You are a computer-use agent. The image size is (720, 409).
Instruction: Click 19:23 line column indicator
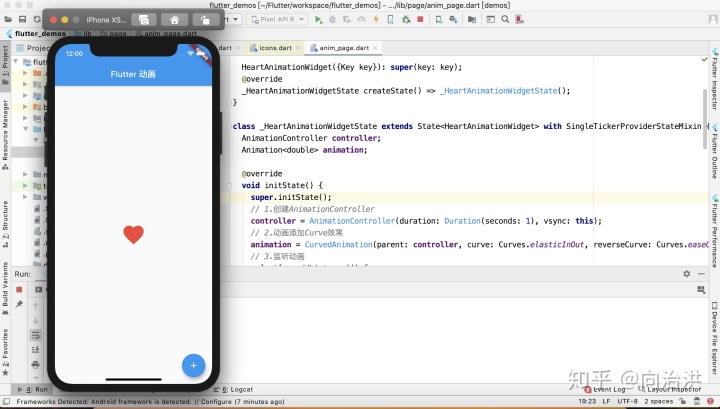tap(587, 401)
